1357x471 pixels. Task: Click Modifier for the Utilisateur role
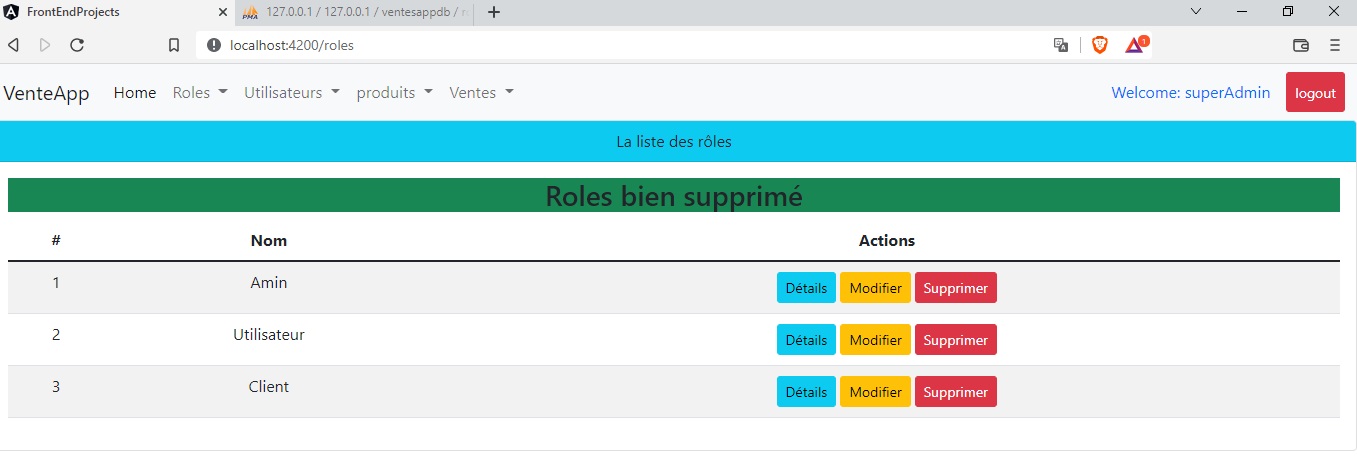pos(875,340)
